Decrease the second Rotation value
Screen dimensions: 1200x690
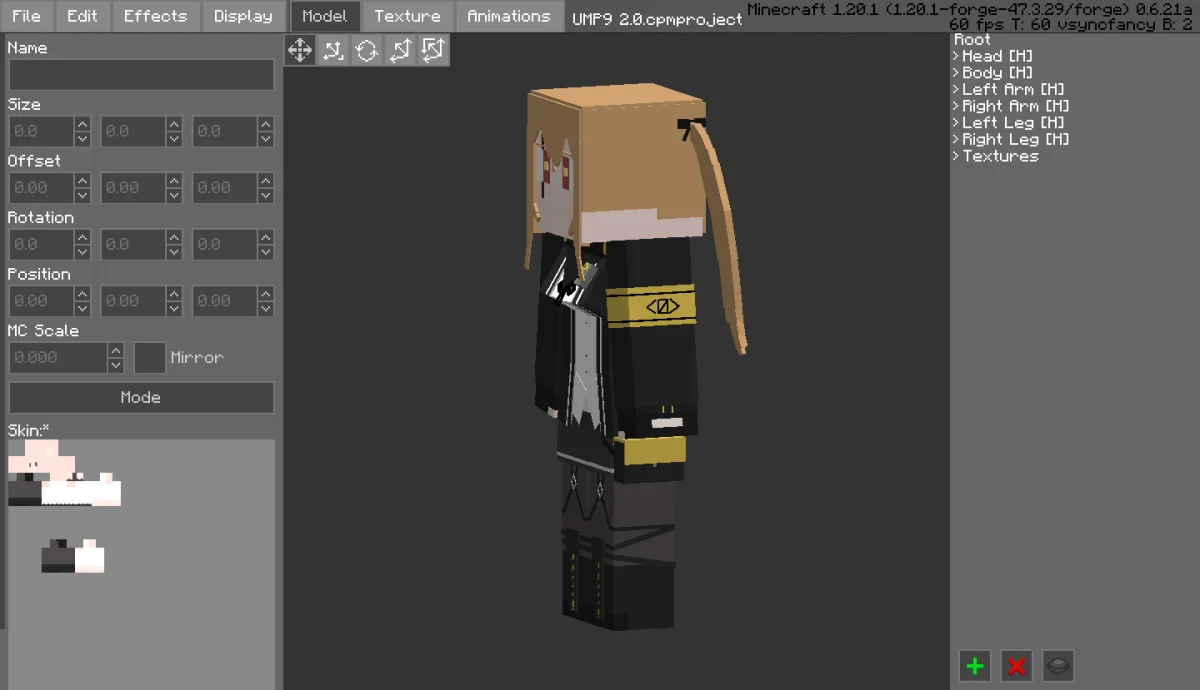click(175, 252)
